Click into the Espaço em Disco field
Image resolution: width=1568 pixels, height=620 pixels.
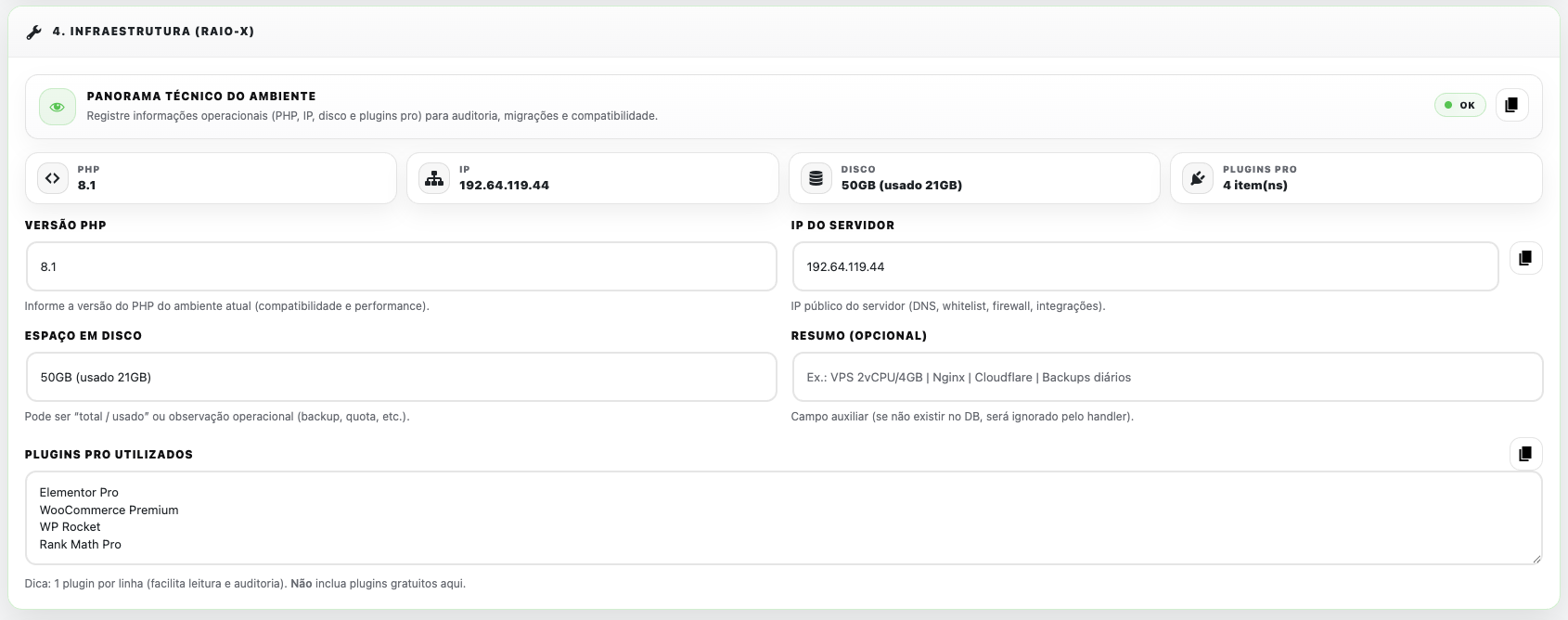click(x=401, y=378)
